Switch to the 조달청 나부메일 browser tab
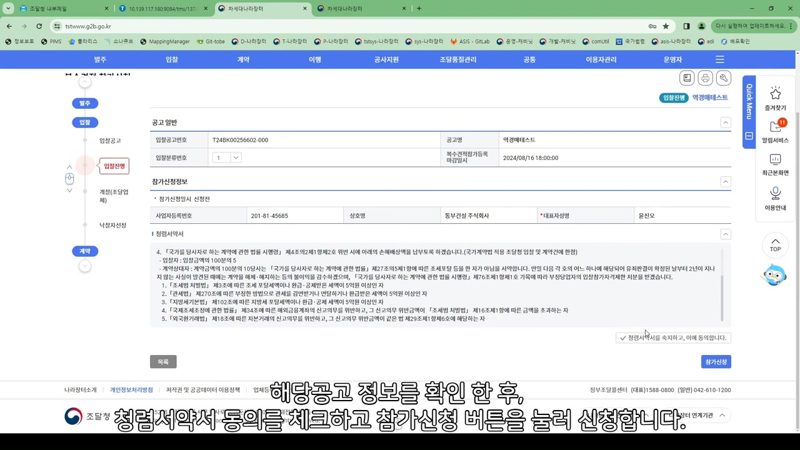This screenshot has height=450, width=800. 63,9
